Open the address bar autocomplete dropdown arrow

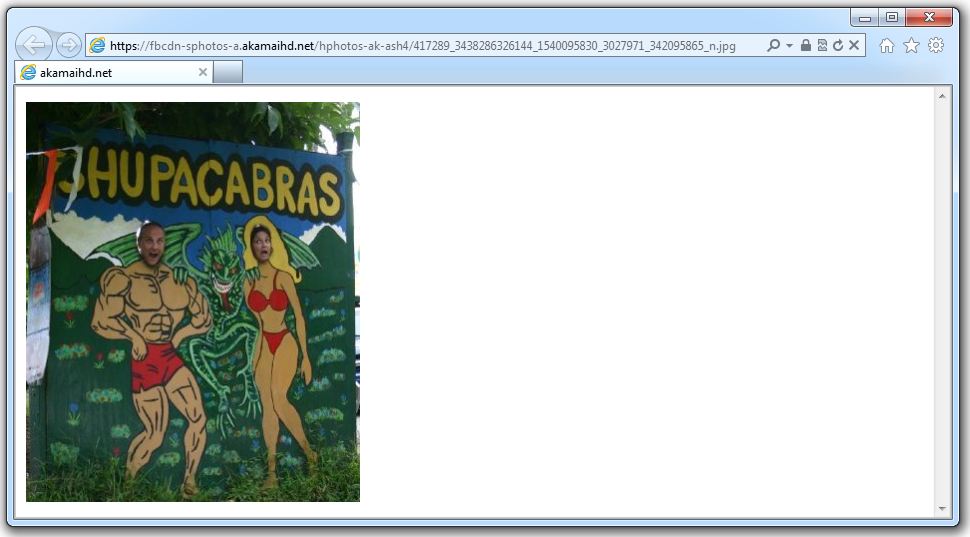click(x=789, y=45)
